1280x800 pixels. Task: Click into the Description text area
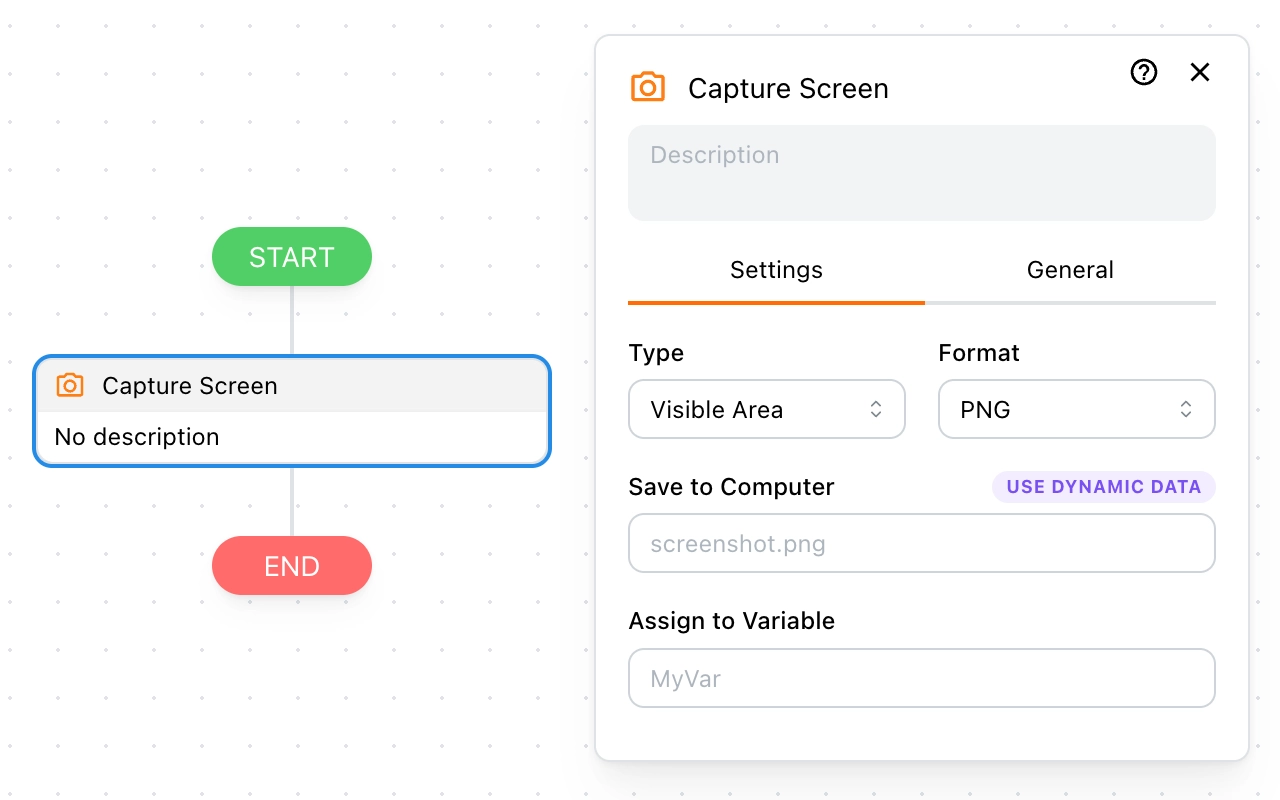tap(922, 173)
